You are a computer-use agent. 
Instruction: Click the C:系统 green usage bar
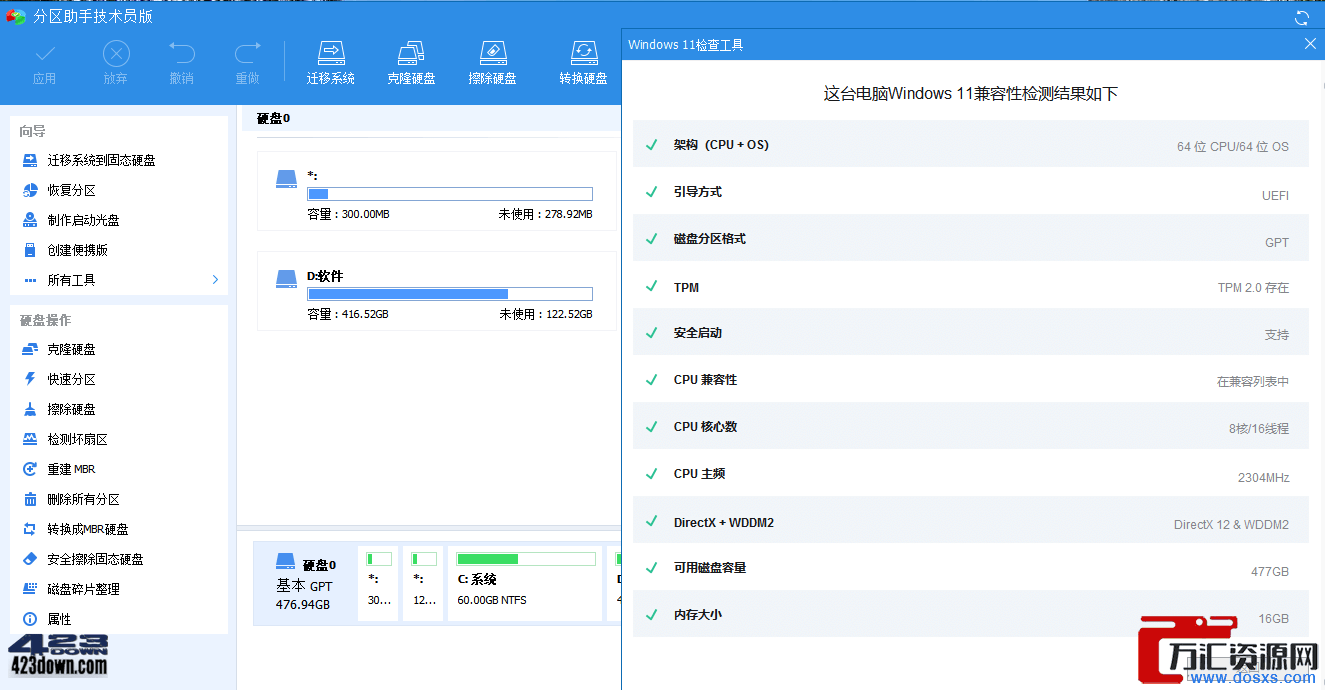coord(526,559)
